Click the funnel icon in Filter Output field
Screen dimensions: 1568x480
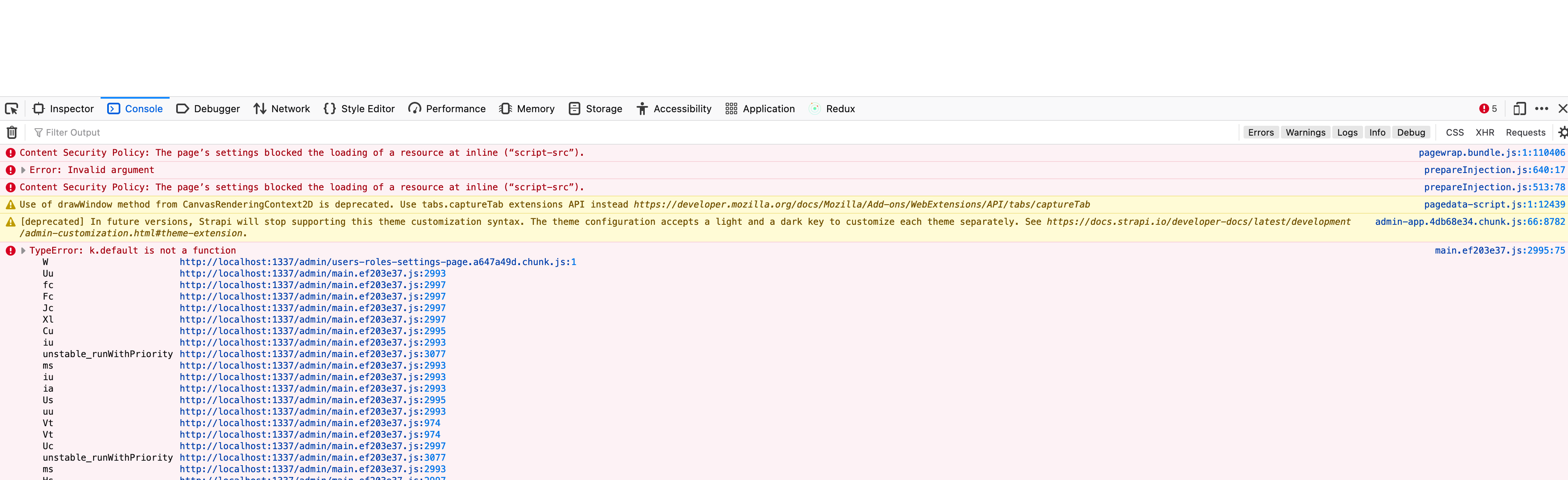coord(38,132)
